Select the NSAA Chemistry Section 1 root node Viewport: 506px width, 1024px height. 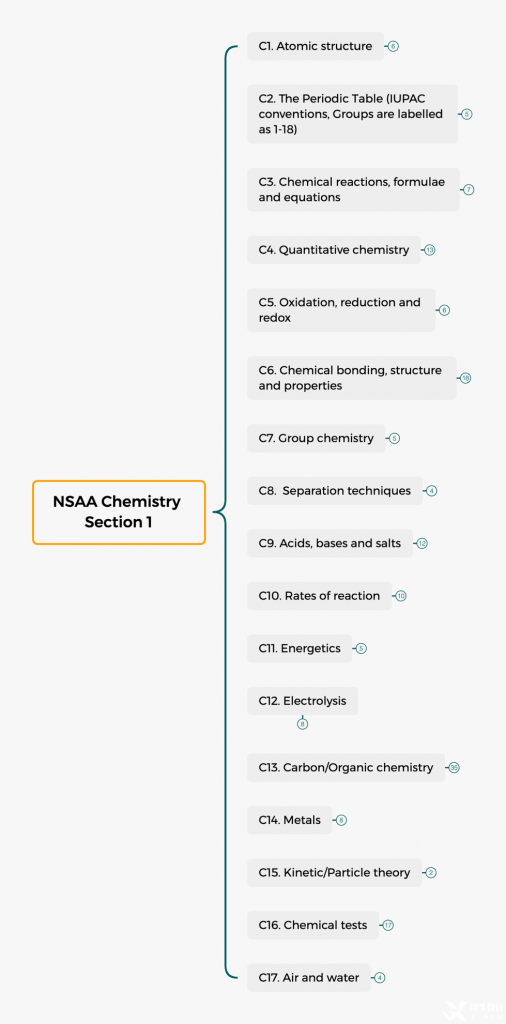(119, 513)
